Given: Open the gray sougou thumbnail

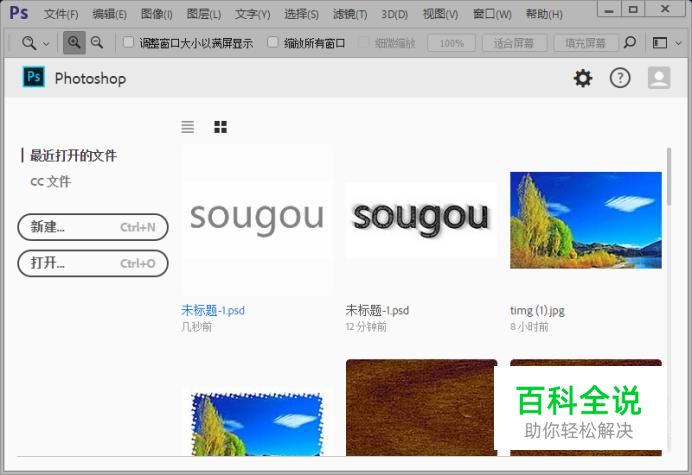Looking at the screenshot, I should [256, 219].
